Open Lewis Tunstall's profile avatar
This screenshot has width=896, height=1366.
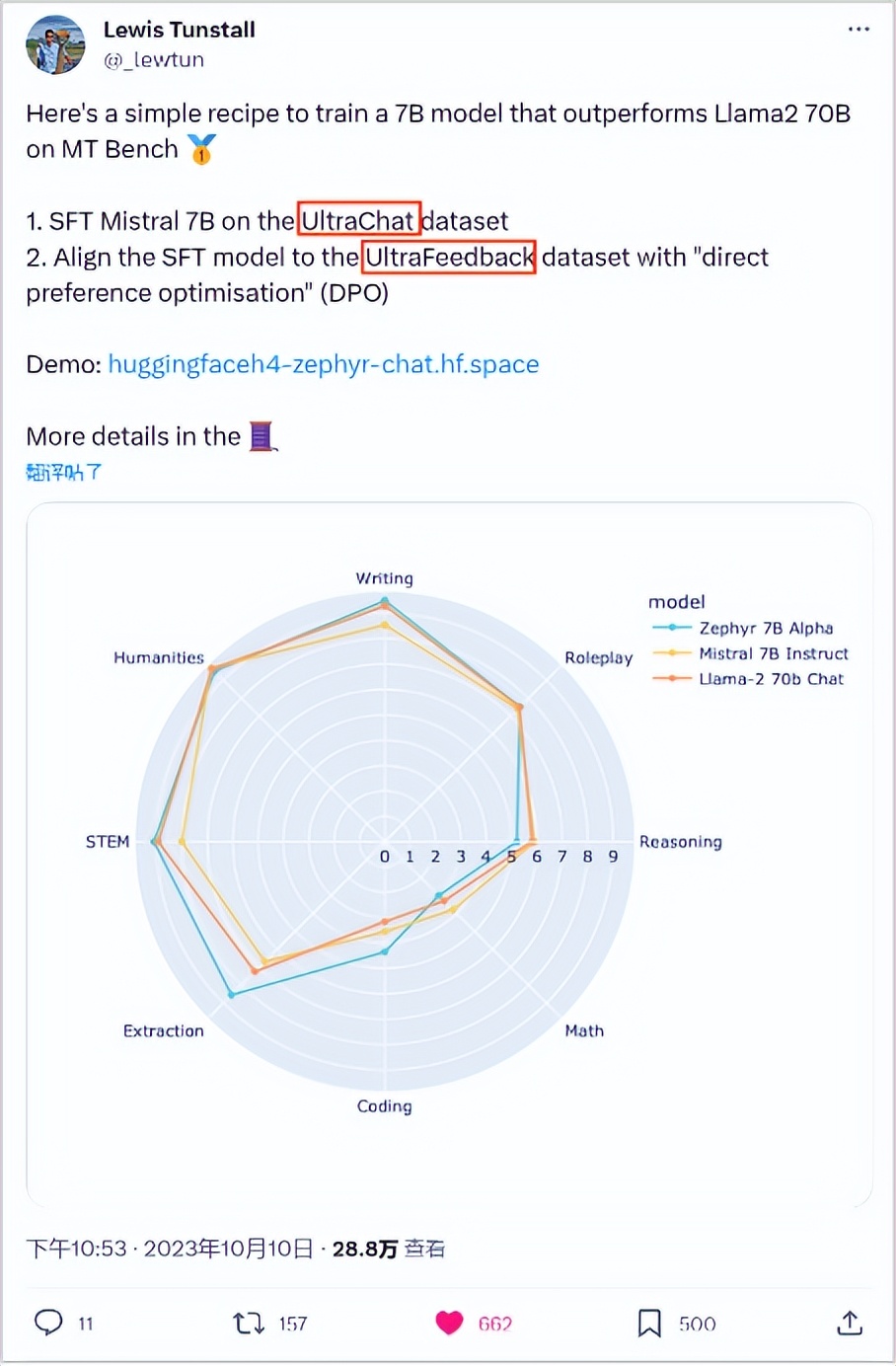click(55, 44)
